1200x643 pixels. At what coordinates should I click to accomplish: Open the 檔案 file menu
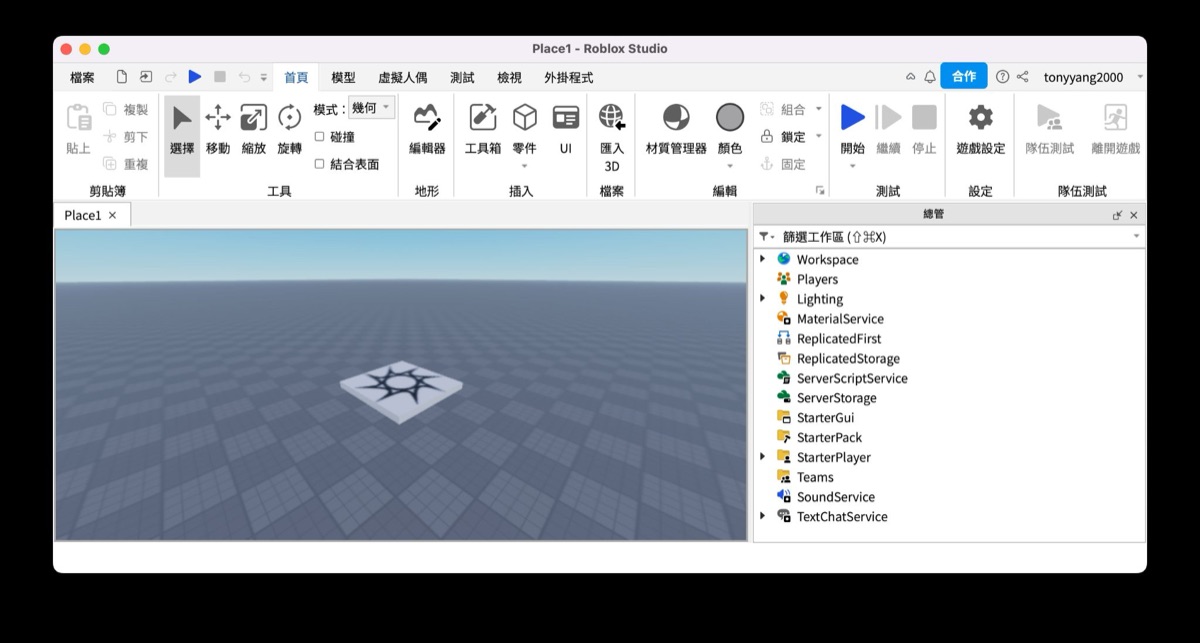[x=83, y=77]
